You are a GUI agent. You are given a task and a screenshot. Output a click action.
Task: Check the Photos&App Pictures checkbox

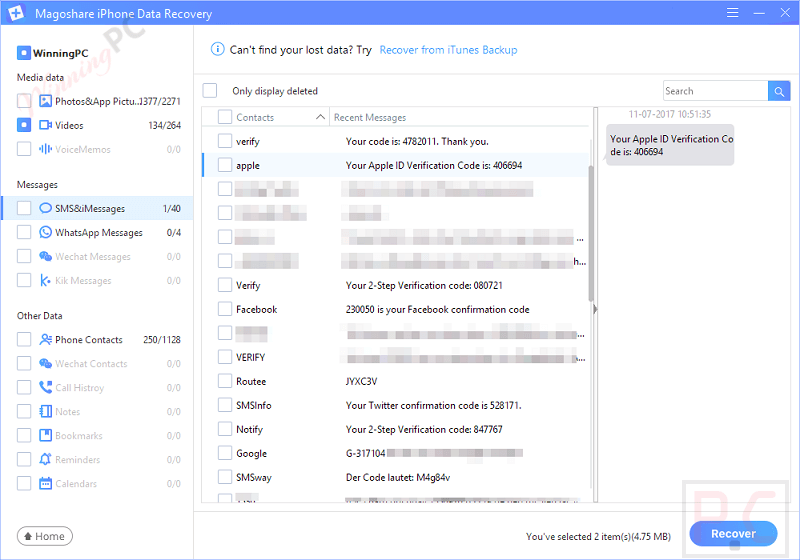click(24, 101)
